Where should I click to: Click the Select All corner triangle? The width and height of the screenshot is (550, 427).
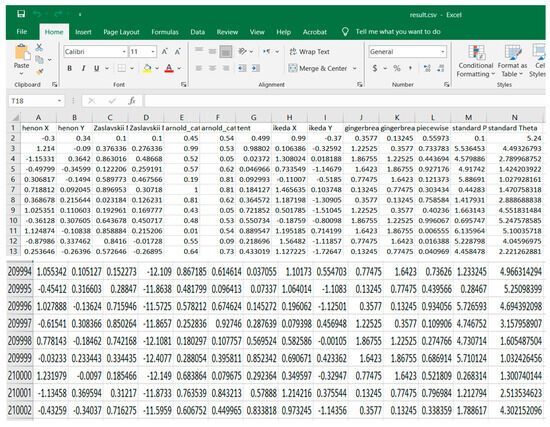[x=15, y=117]
